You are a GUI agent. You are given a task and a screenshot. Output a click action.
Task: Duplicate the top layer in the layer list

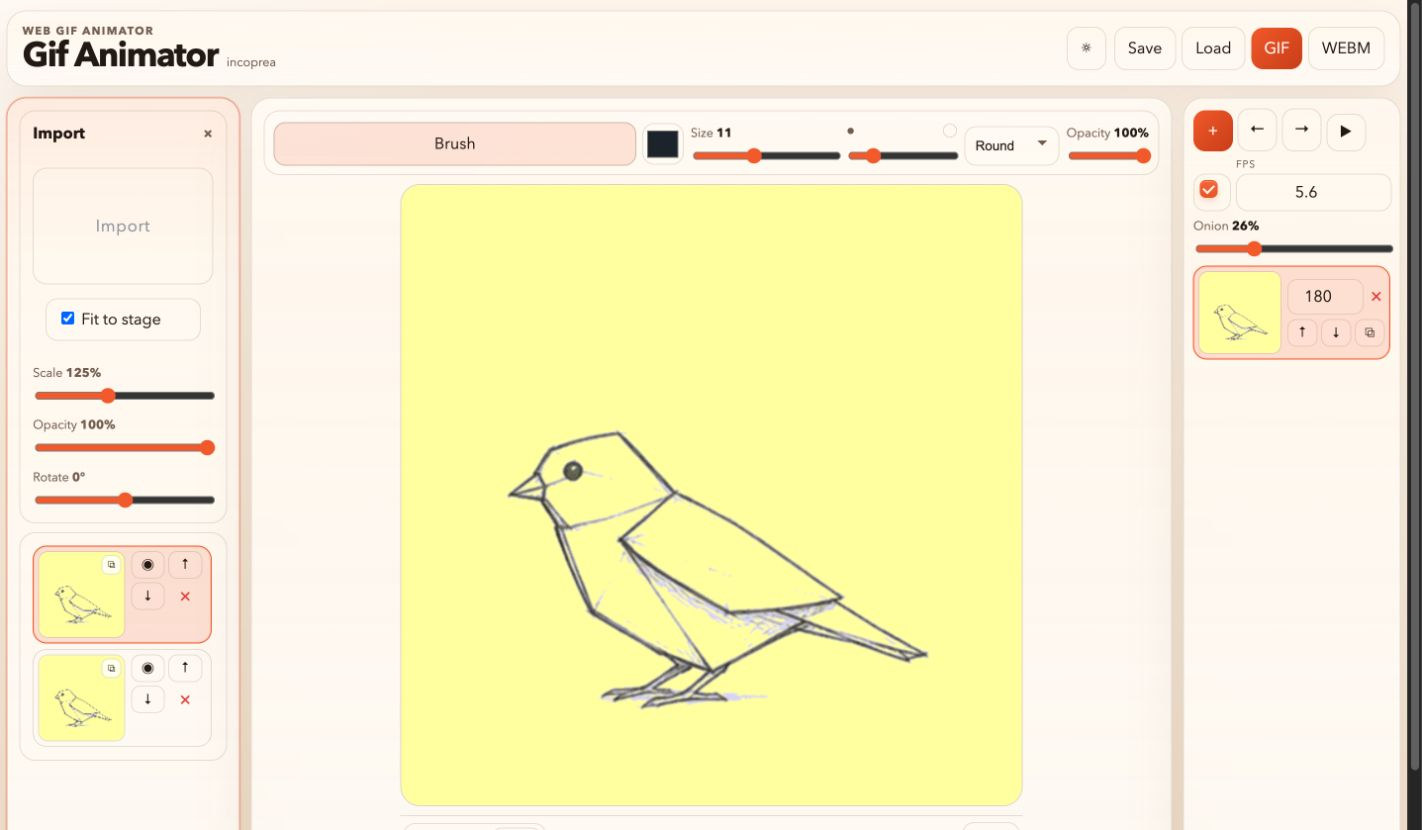tap(111, 565)
